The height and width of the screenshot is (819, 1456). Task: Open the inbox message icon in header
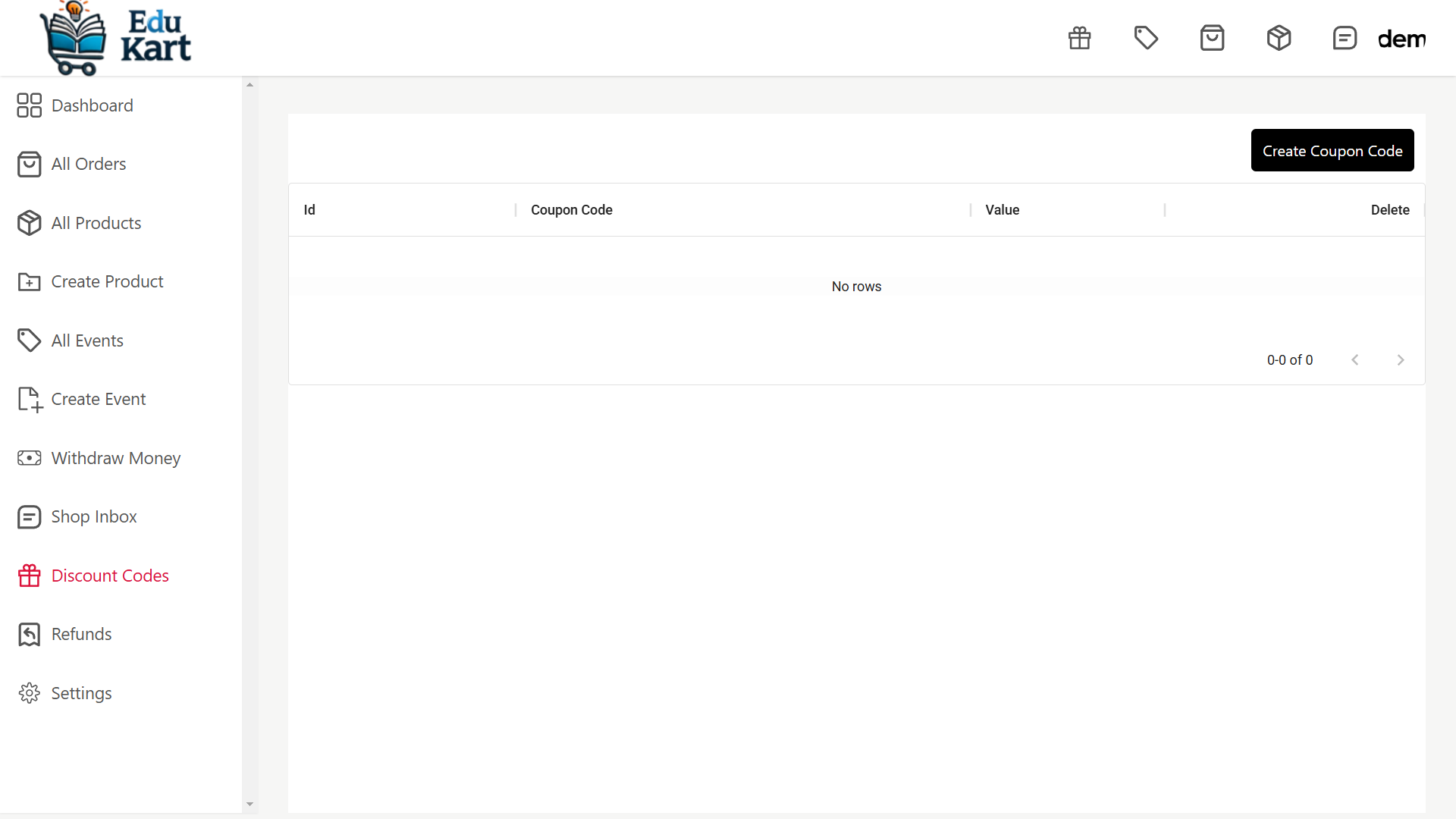pyautogui.click(x=1345, y=38)
